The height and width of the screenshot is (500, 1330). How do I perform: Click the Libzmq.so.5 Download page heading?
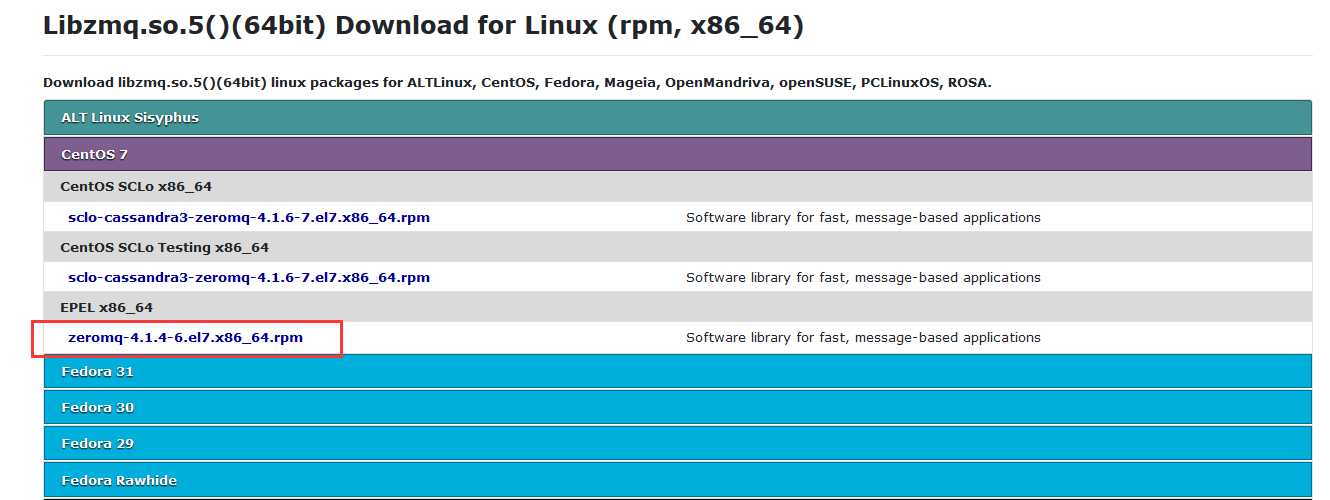423,27
